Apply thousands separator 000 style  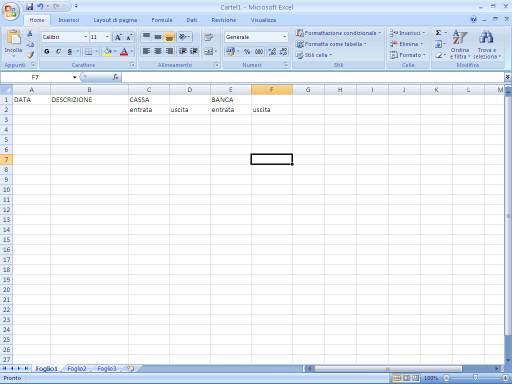[259, 51]
